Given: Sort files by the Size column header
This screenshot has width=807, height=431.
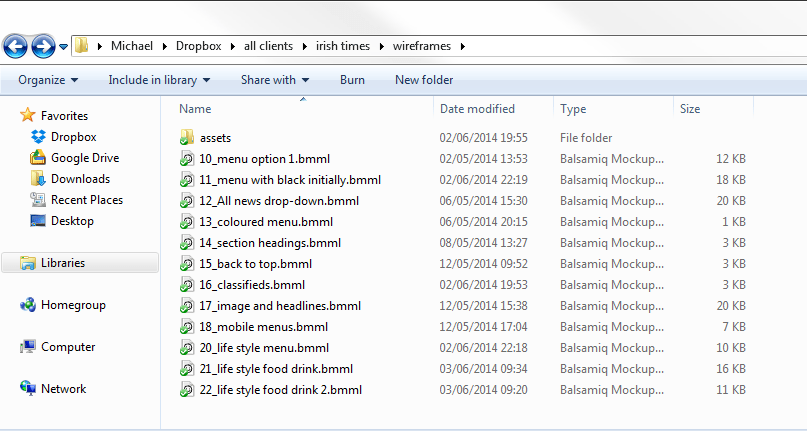Looking at the screenshot, I should tap(690, 109).
